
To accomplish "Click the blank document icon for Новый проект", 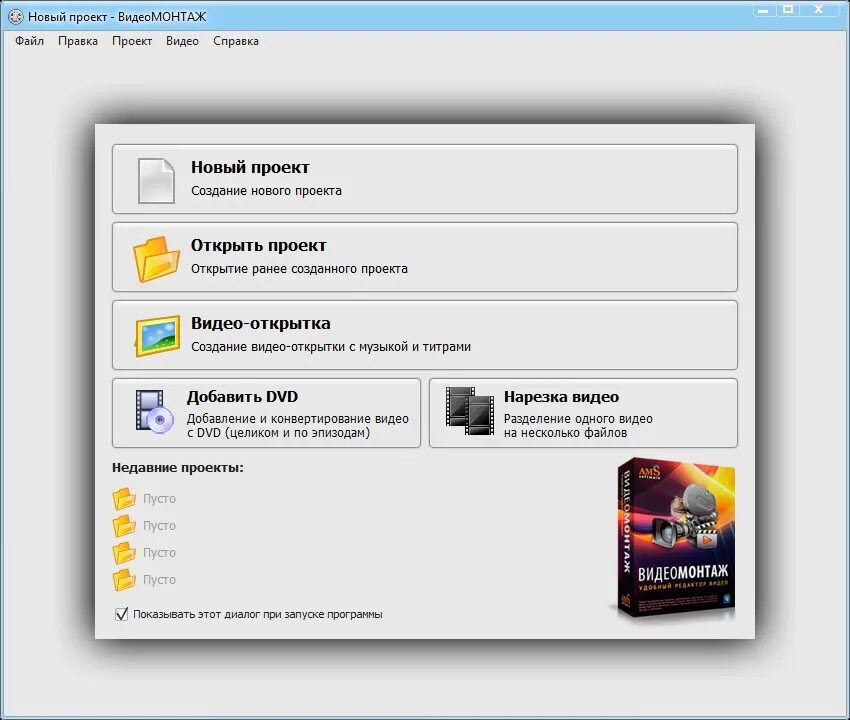I will [156, 181].
